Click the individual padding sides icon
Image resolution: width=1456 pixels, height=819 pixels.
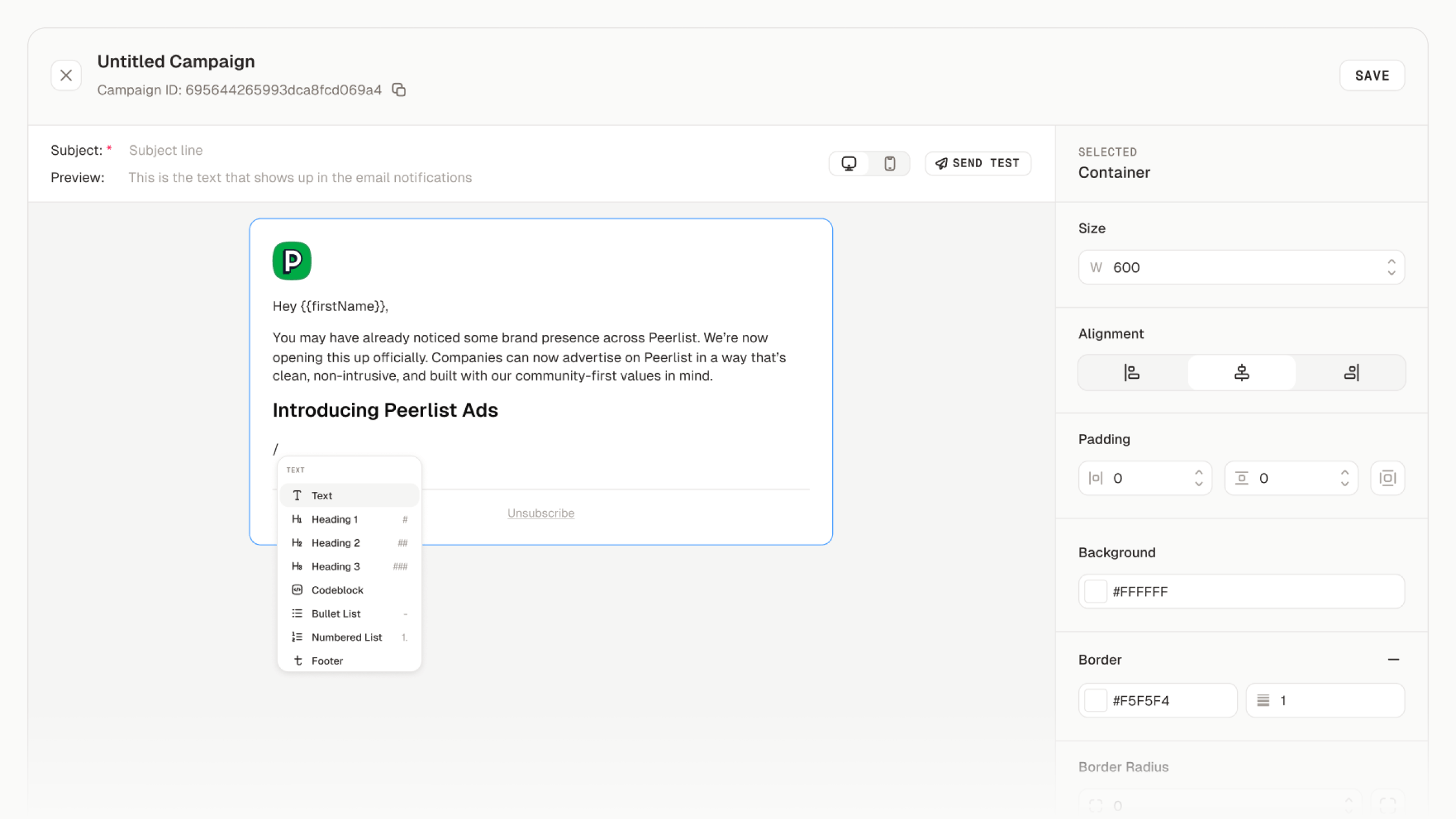pos(1387,478)
